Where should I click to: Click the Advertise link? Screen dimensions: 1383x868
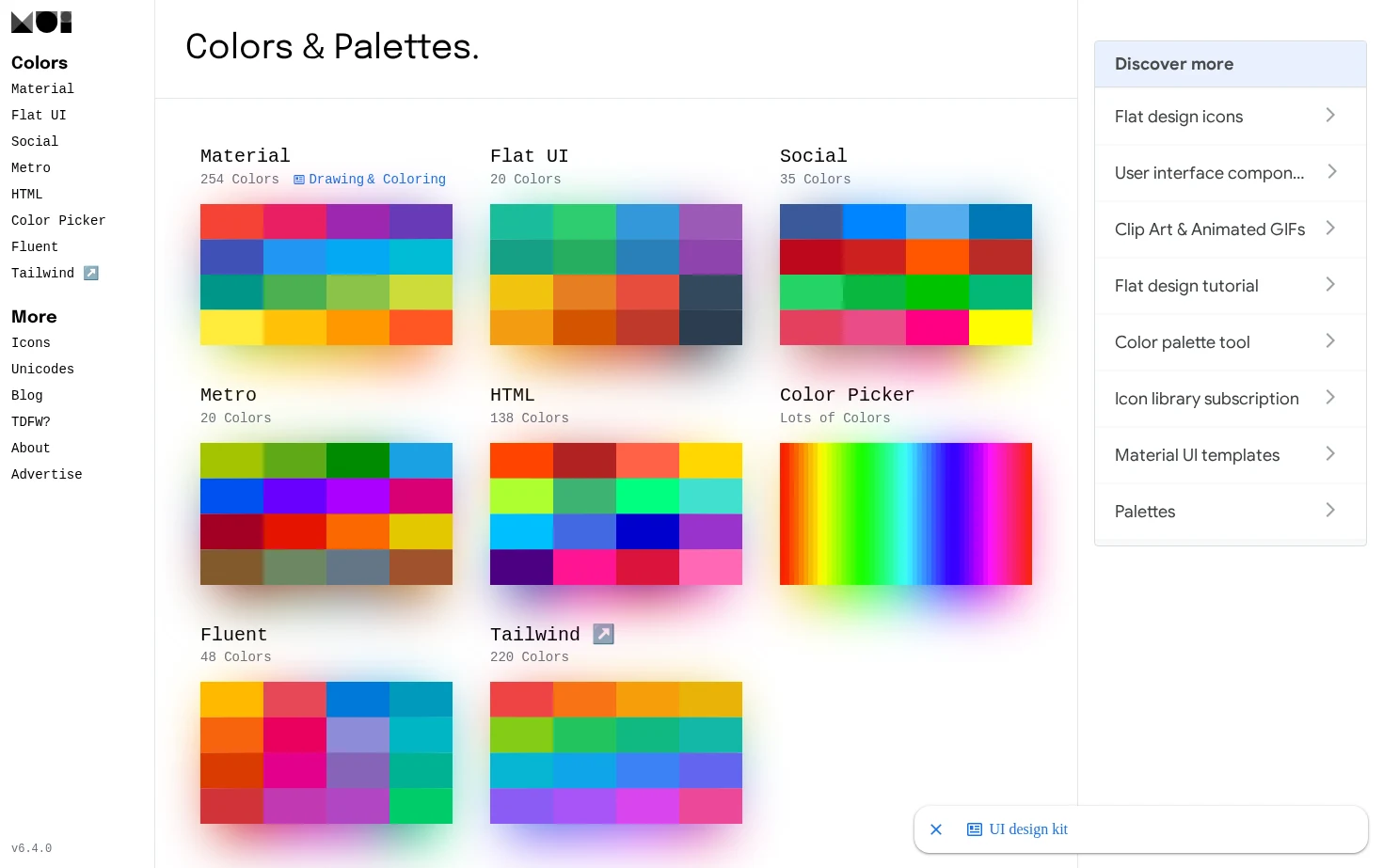pos(47,474)
